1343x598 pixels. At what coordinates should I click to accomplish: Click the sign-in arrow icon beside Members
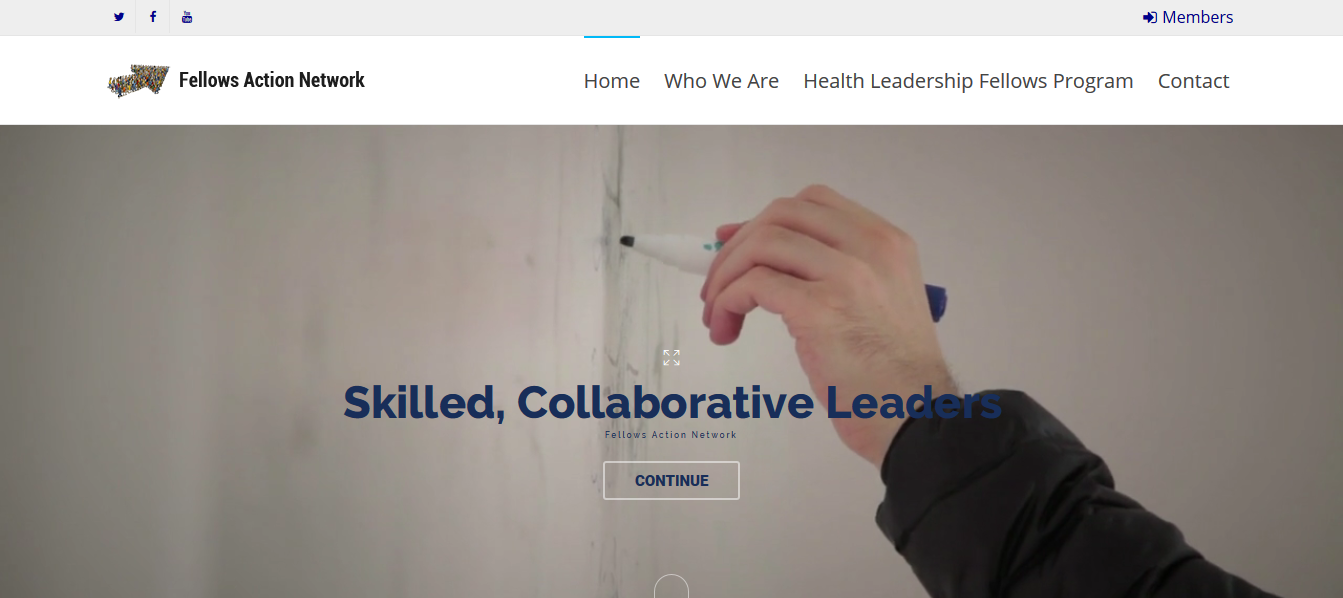(x=1150, y=17)
